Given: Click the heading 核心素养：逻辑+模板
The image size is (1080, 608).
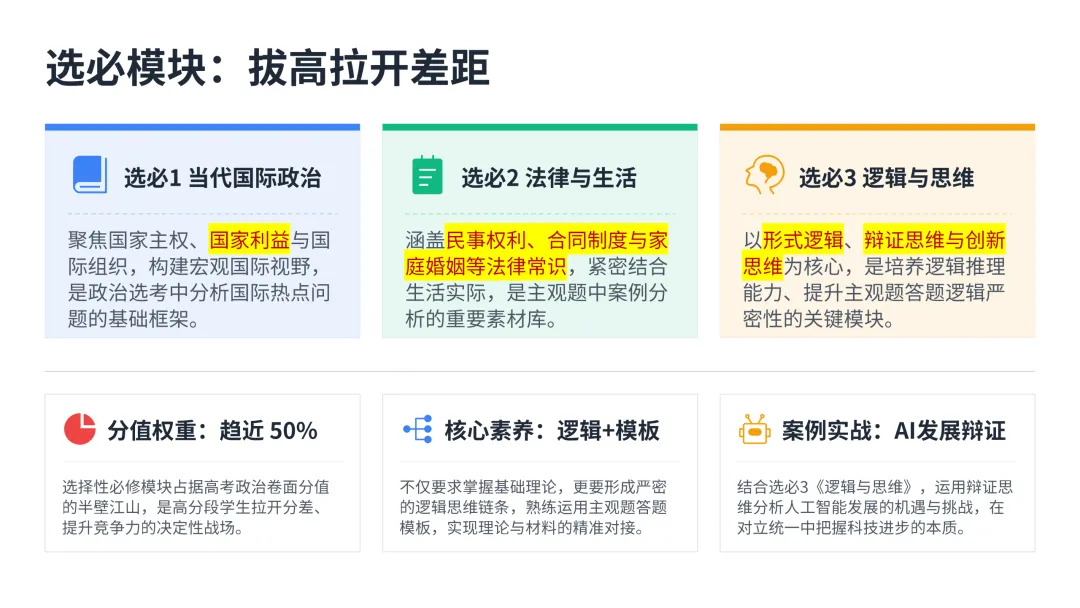Looking at the screenshot, I should pos(552,430).
